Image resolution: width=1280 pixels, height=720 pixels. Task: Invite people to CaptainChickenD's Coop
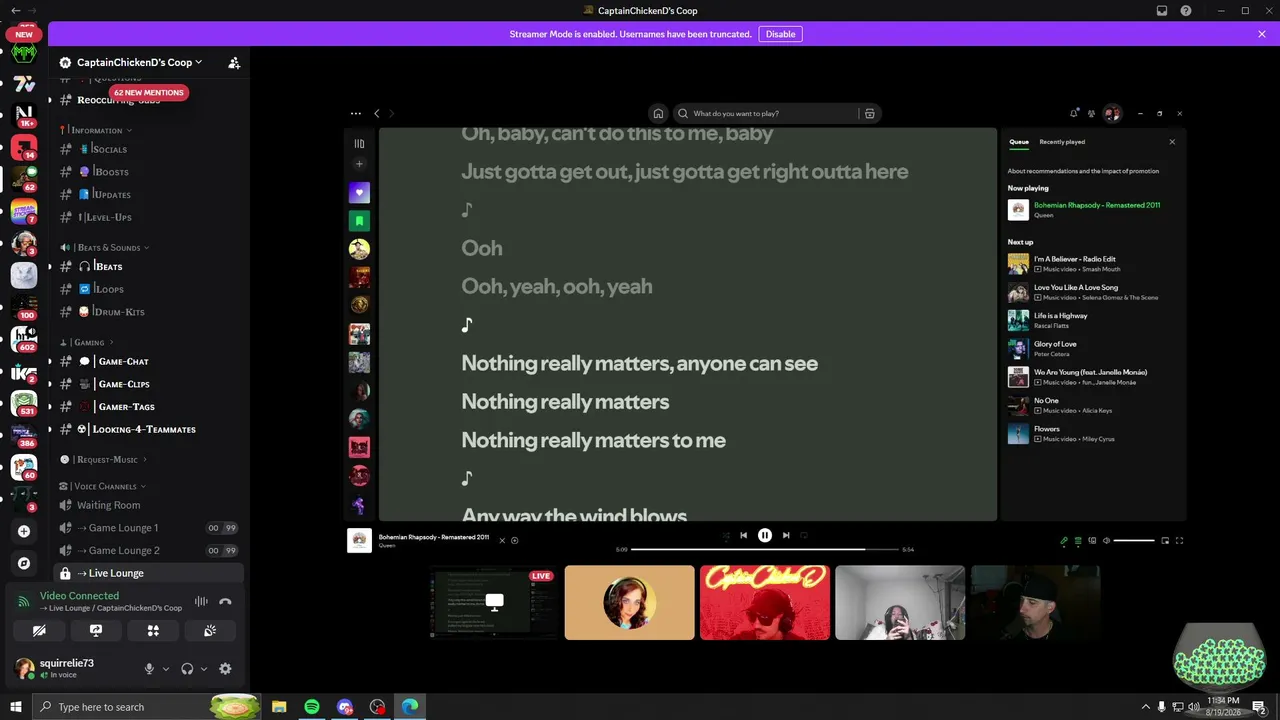(234, 62)
